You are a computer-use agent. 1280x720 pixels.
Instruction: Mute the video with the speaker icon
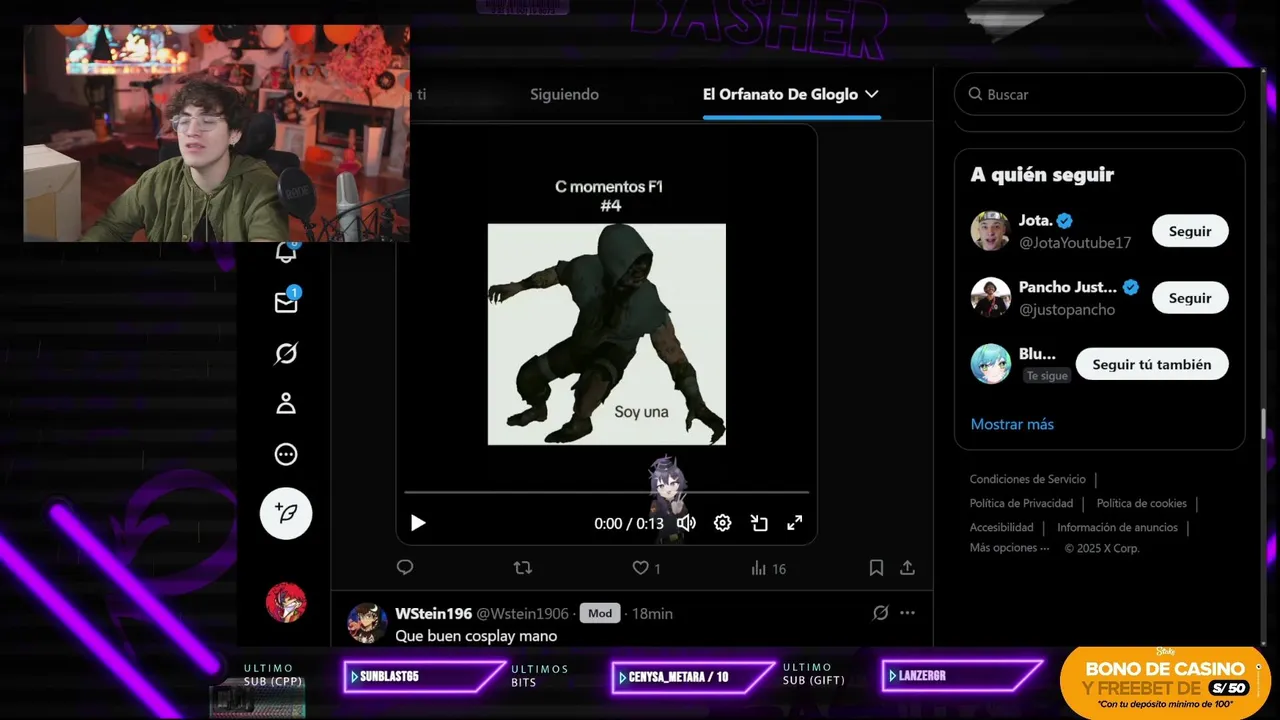coord(686,523)
